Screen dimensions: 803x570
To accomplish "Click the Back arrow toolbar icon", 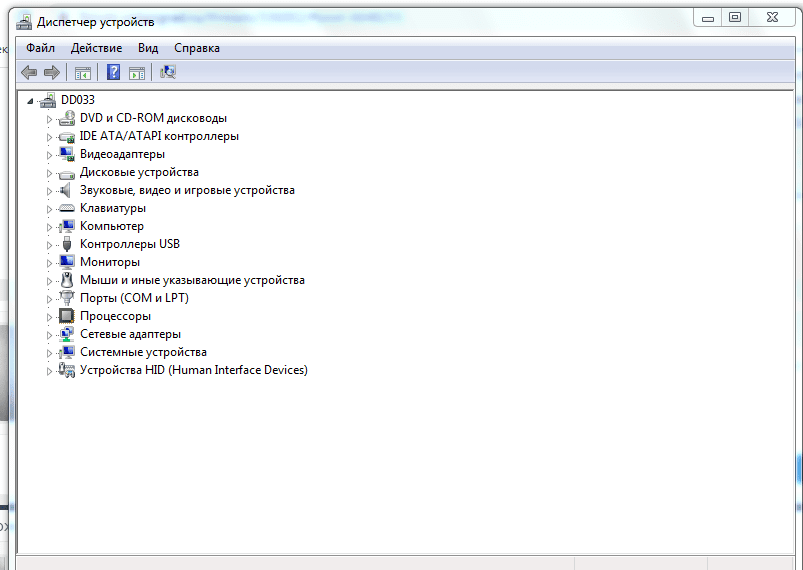I will pos(29,72).
